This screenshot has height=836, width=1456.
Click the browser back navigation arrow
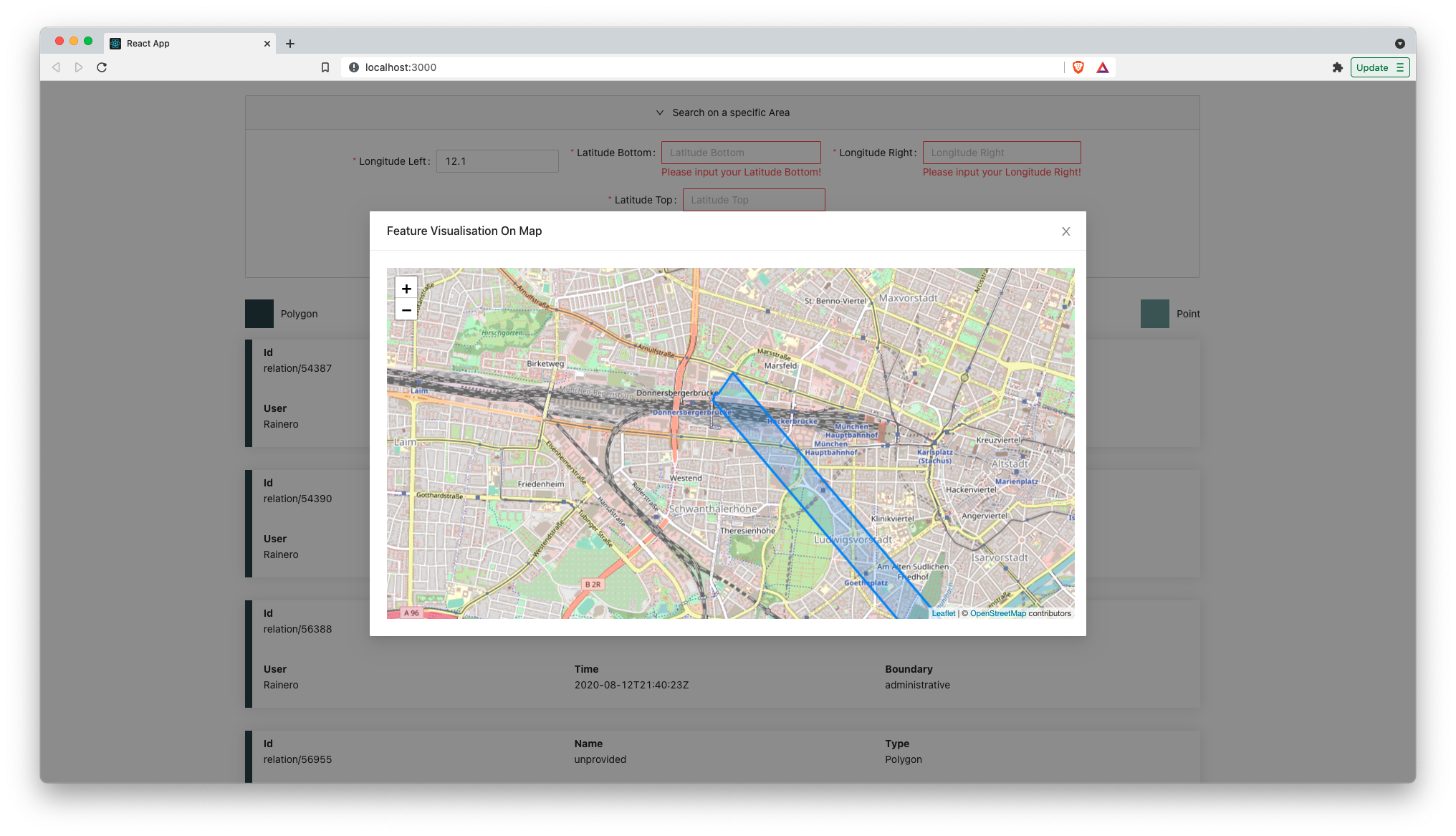(56, 67)
